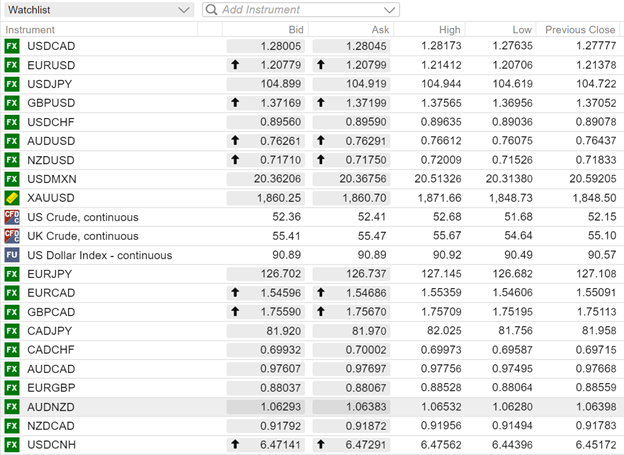Click the FX icon beside USDCAD

coord(12,46)
